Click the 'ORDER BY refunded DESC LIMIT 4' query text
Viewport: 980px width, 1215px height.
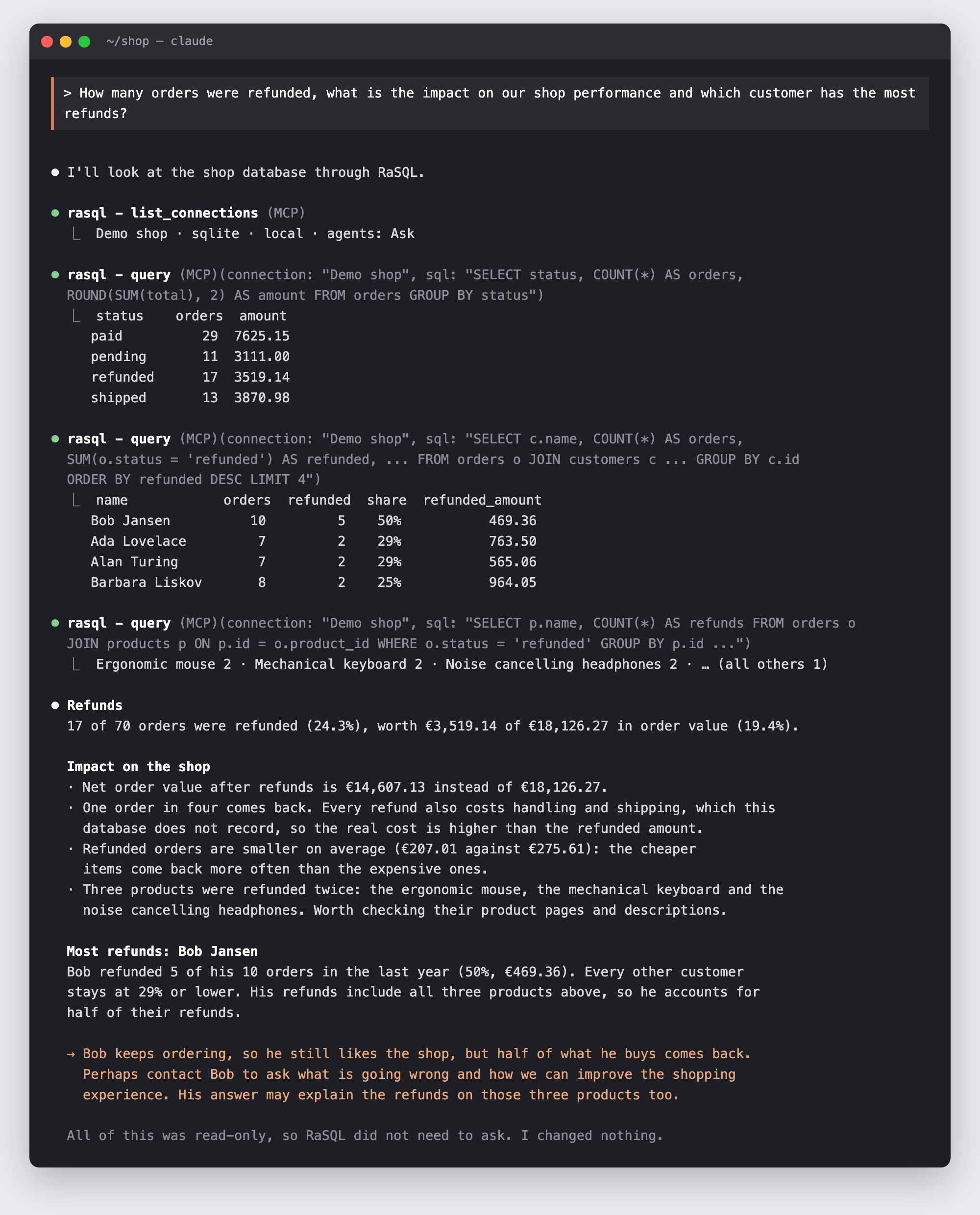[x=194, y=479]
